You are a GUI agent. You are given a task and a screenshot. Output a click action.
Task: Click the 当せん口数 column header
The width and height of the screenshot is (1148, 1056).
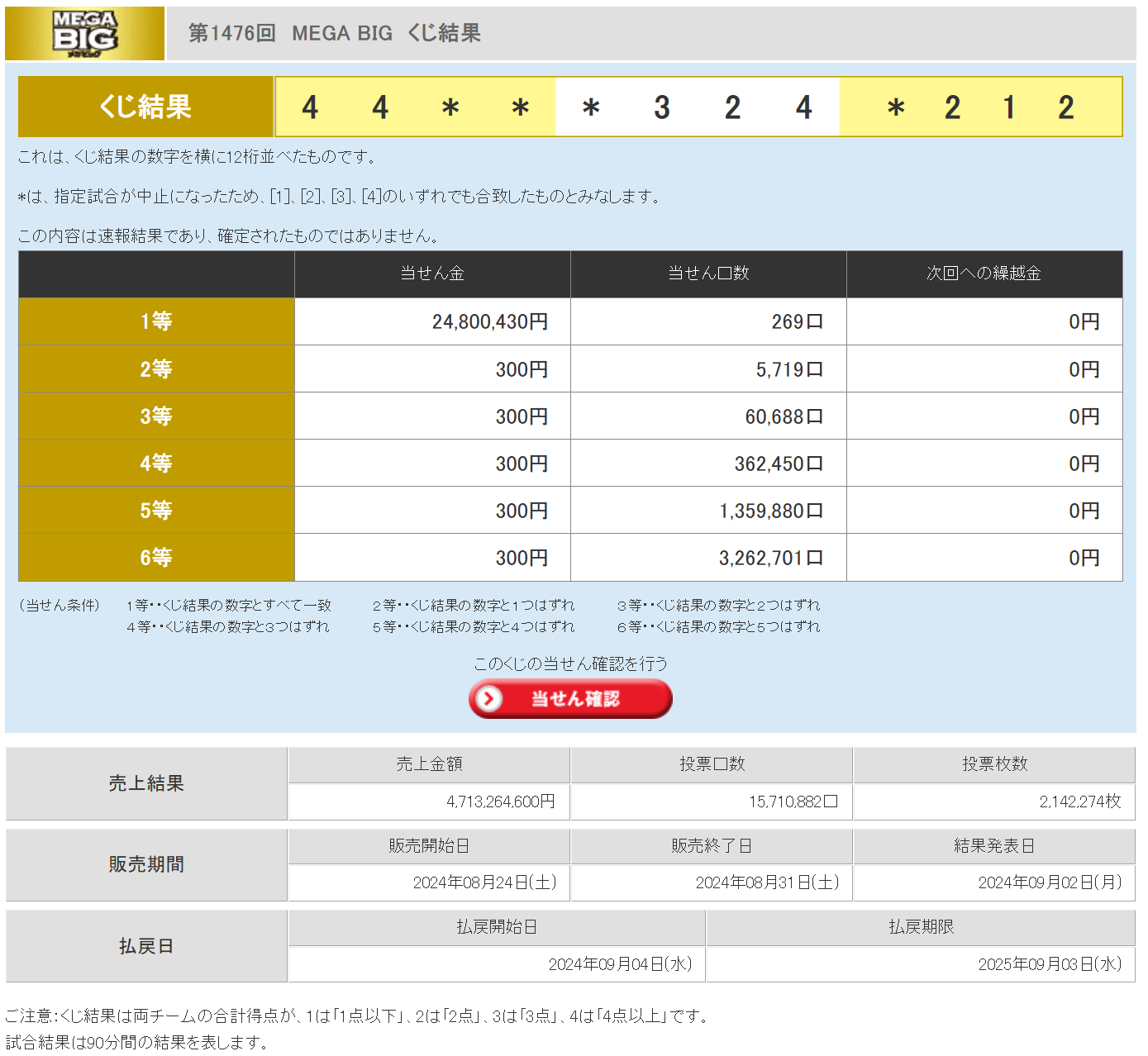pyautogui.click(x=708, y=274)
